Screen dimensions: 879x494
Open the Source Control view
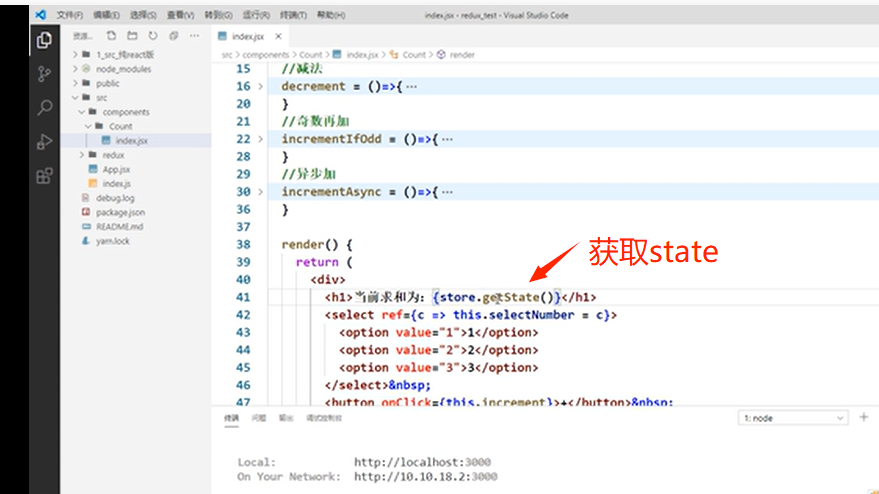tap(44, 73)
